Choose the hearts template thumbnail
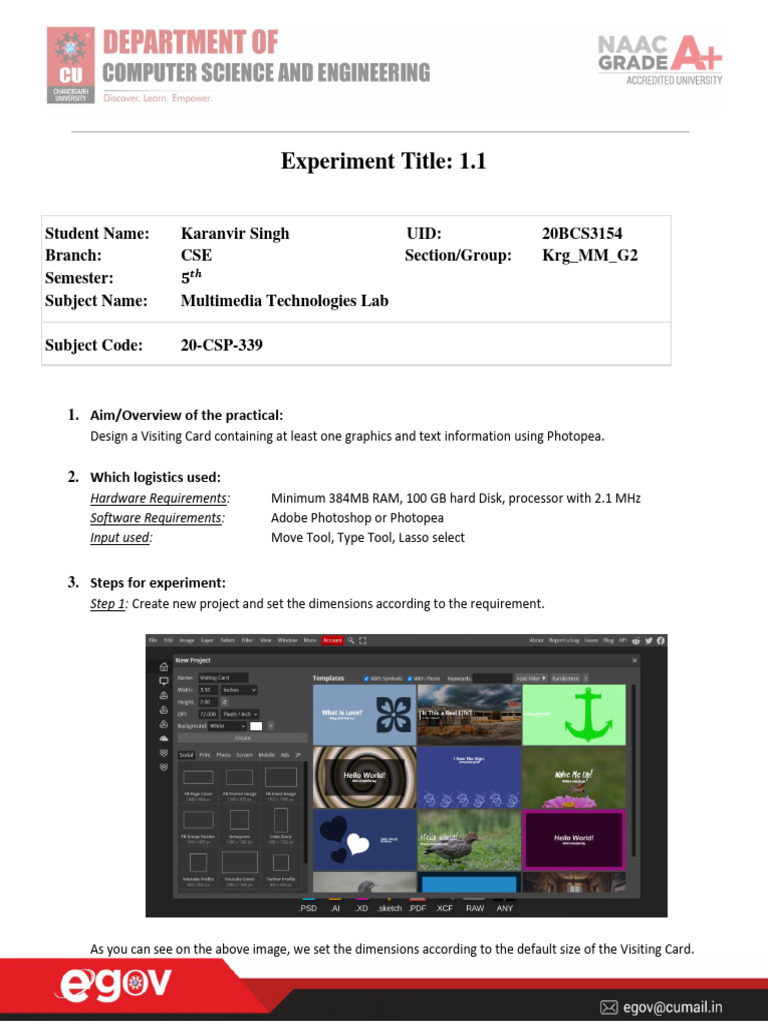 point(364,840)
